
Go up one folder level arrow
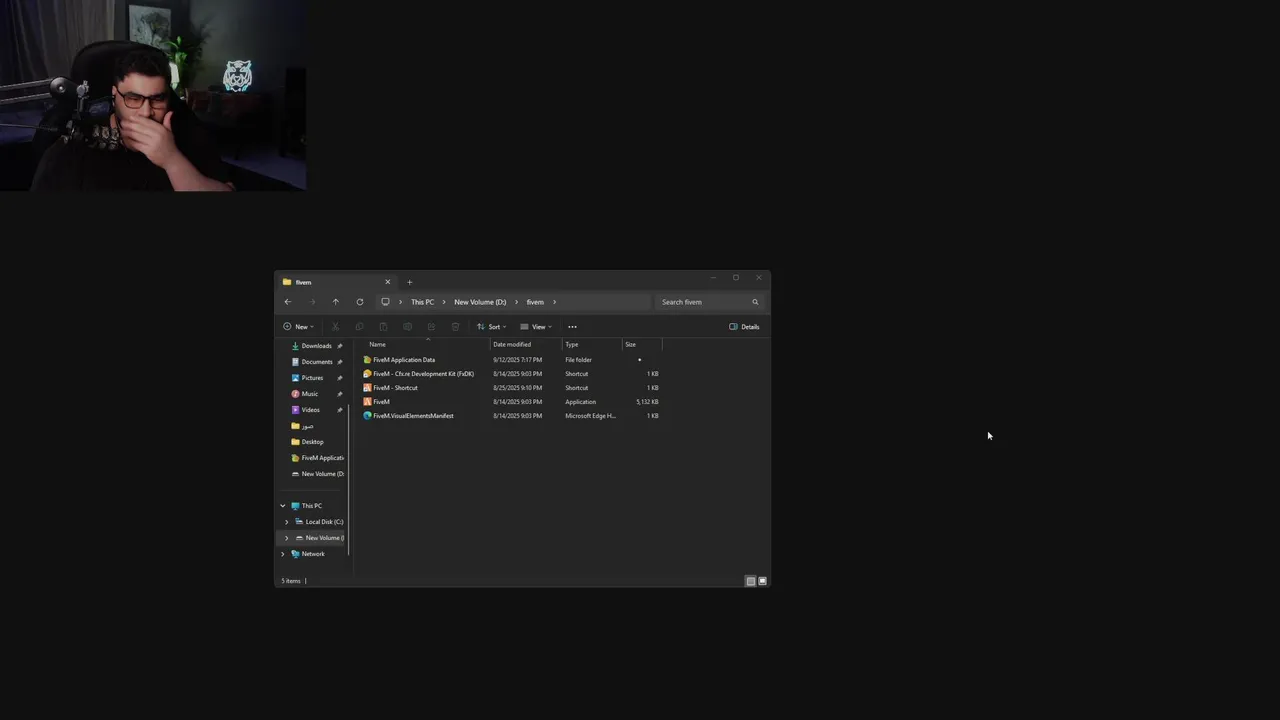(x=336, y=302)
